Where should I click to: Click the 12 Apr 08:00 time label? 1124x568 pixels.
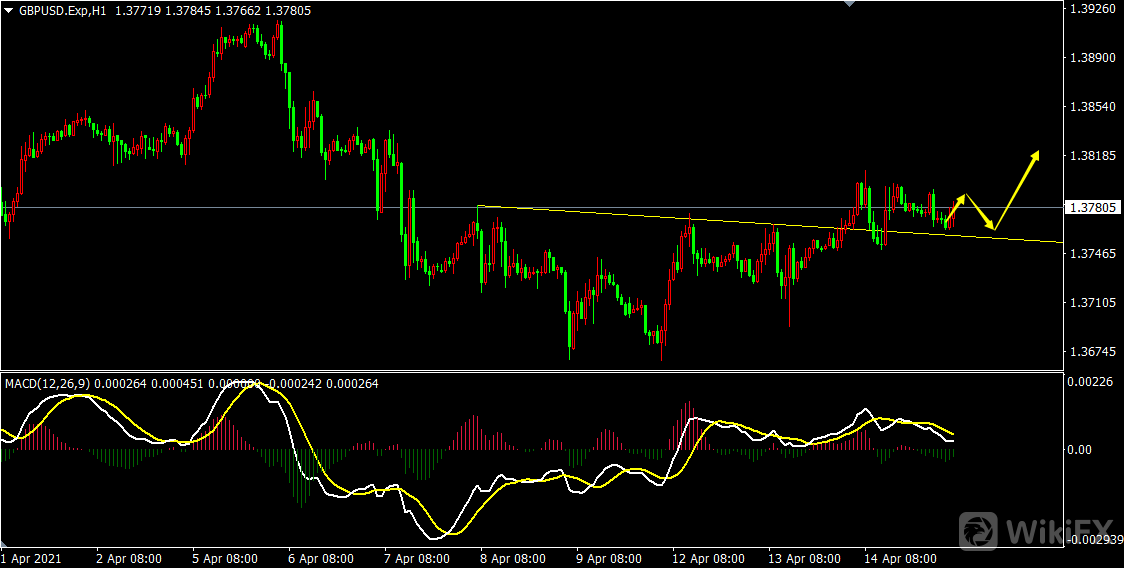click(x=707, y=559)
